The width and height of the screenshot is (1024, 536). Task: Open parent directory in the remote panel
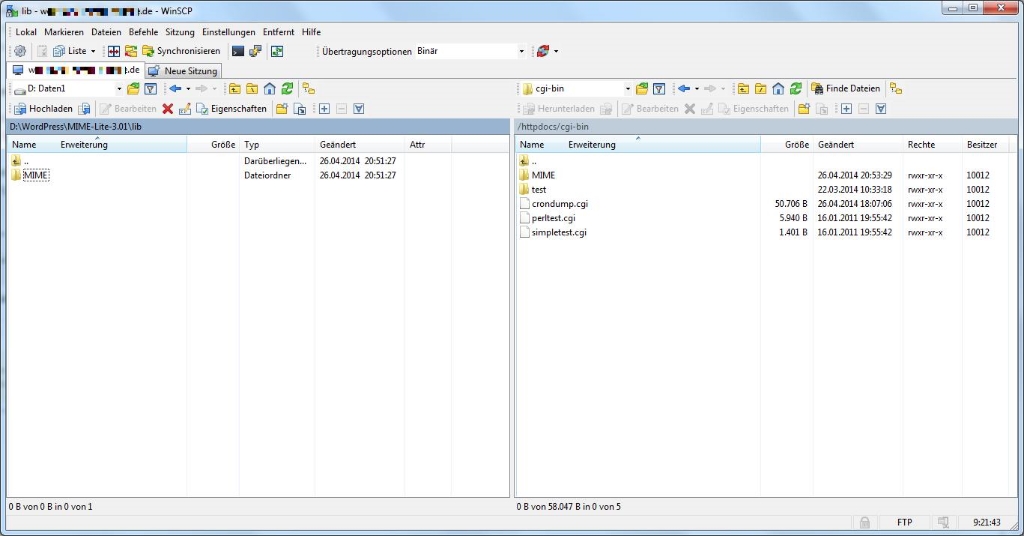point(743,89)
